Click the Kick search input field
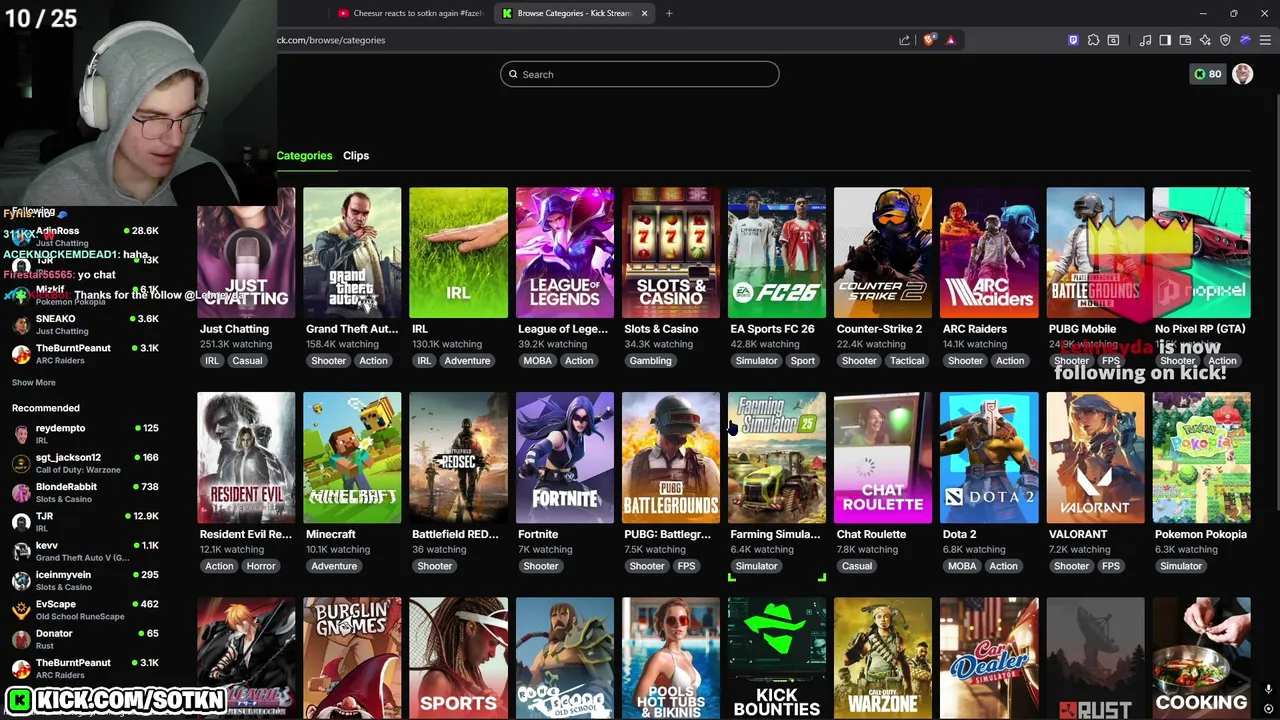This screenshot has width=1280, height=720. click(640, 74)
